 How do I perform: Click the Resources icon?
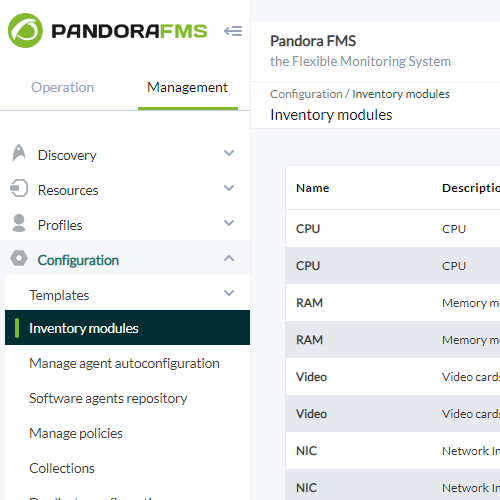click(x=19, y=188)
